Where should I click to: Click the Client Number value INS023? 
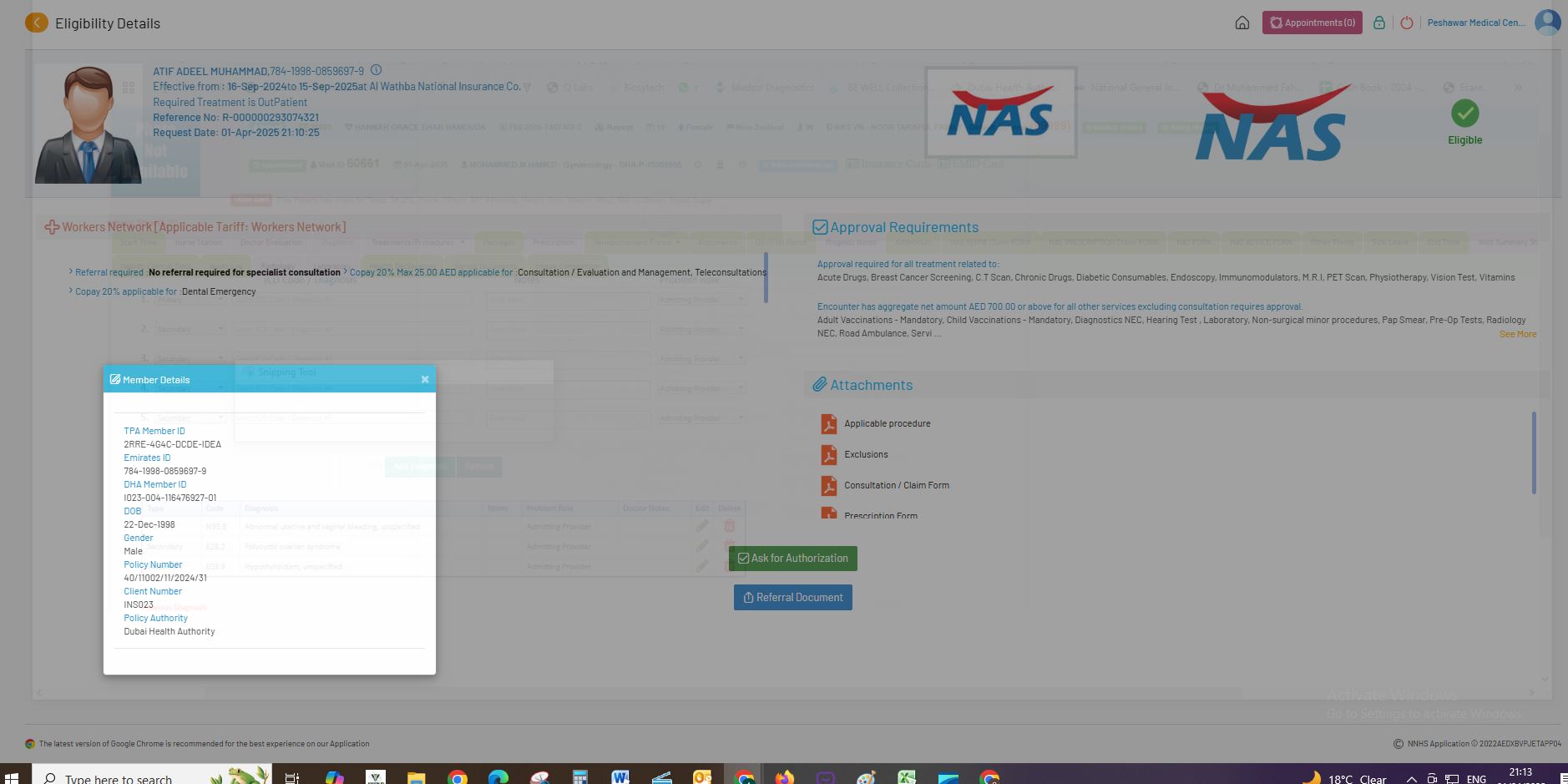[139, 604]
